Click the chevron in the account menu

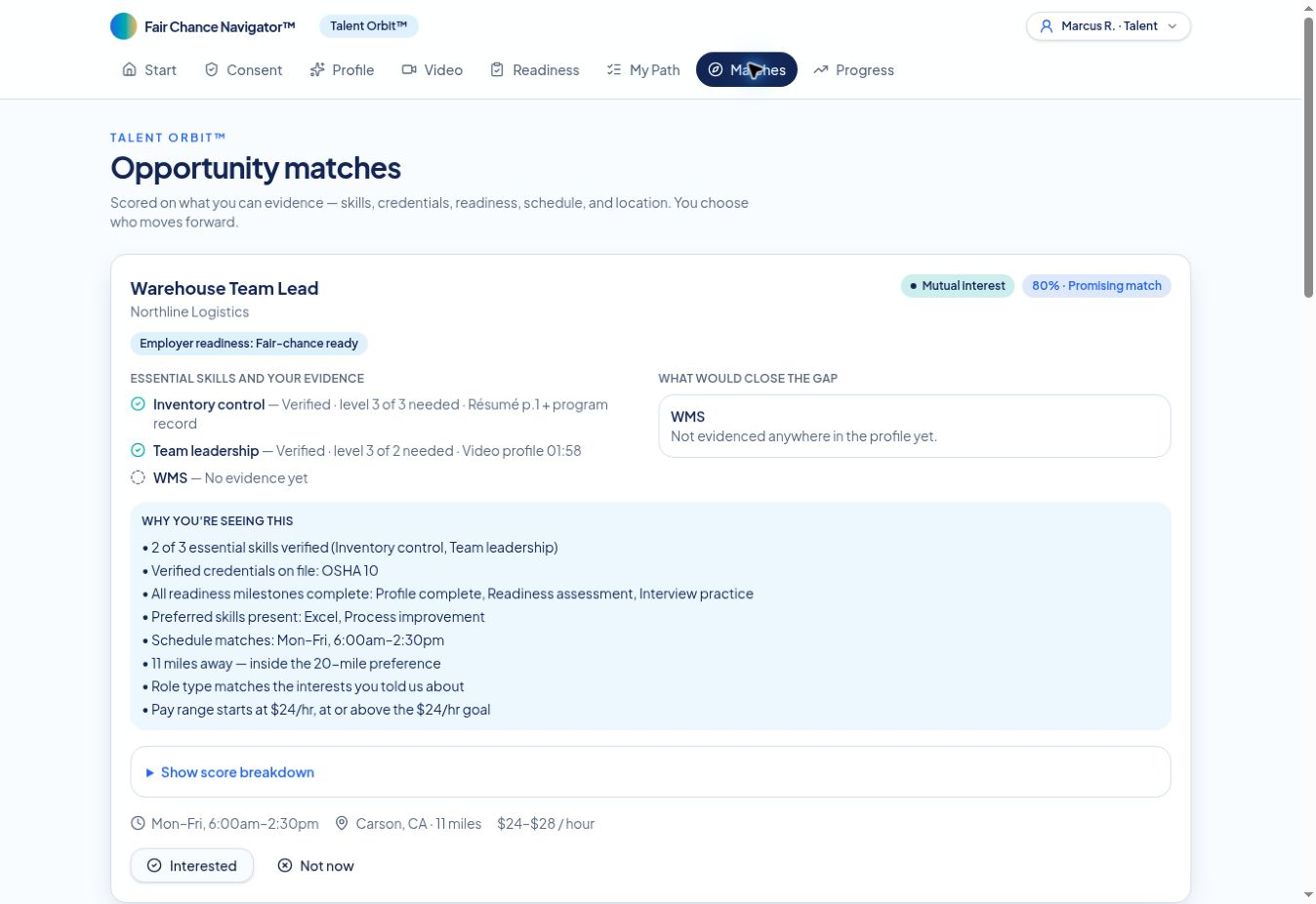click(x=1172, y=26)
